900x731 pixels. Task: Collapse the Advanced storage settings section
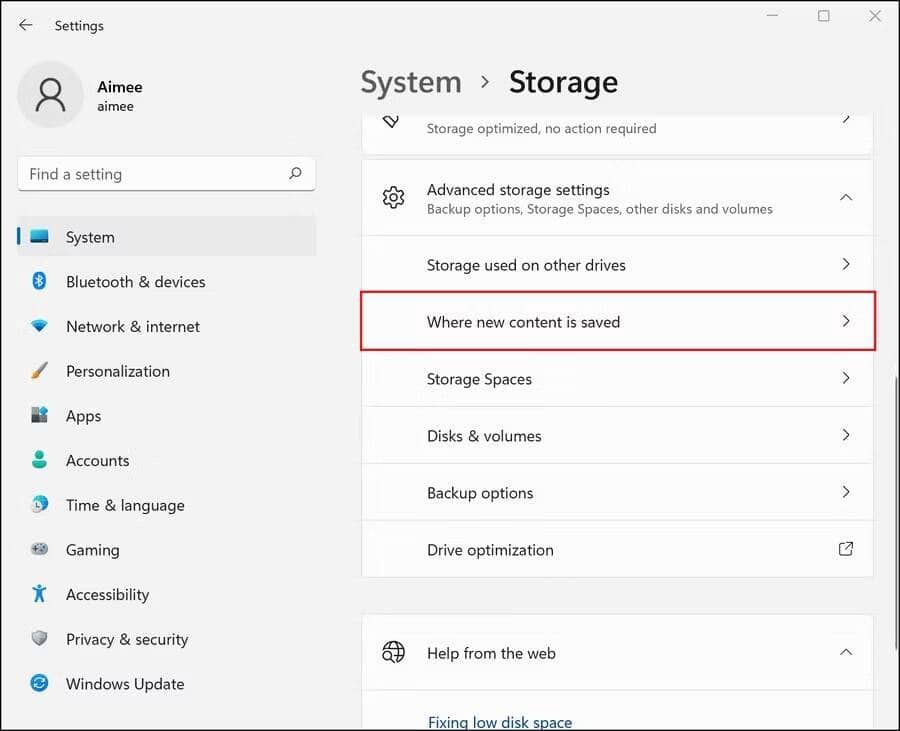click(846, 197)
